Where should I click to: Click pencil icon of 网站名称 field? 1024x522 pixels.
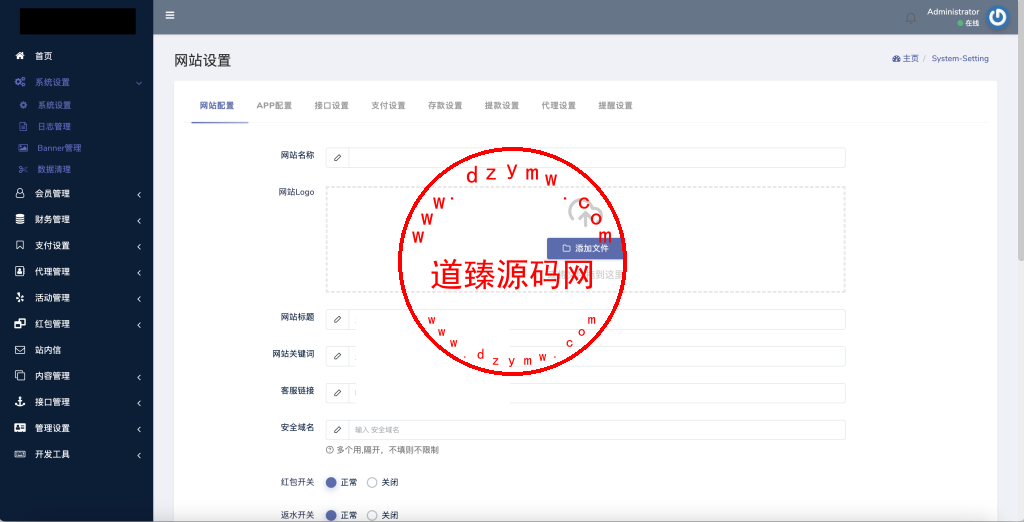pos(338,157)
